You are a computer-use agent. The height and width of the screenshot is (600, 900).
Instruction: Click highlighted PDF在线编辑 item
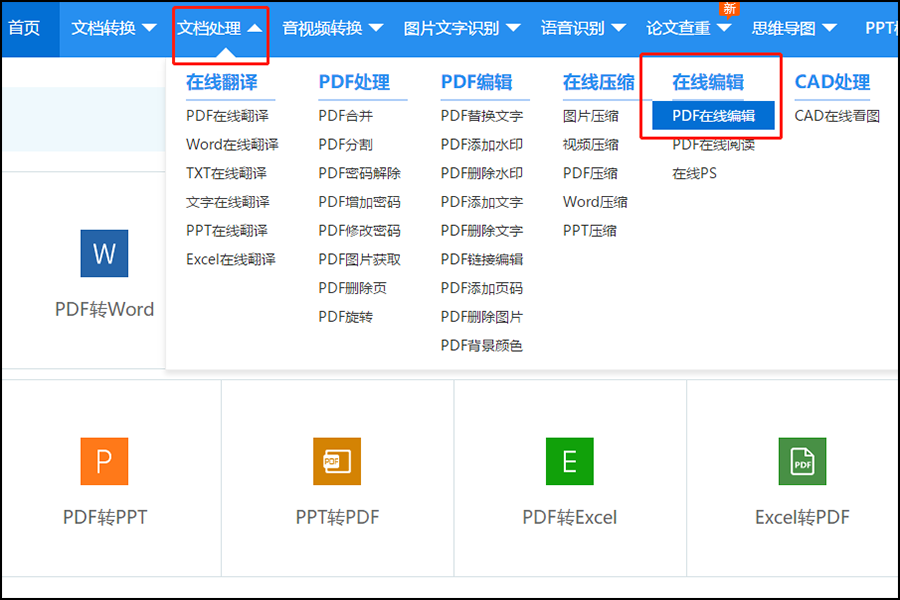point(713,115)
